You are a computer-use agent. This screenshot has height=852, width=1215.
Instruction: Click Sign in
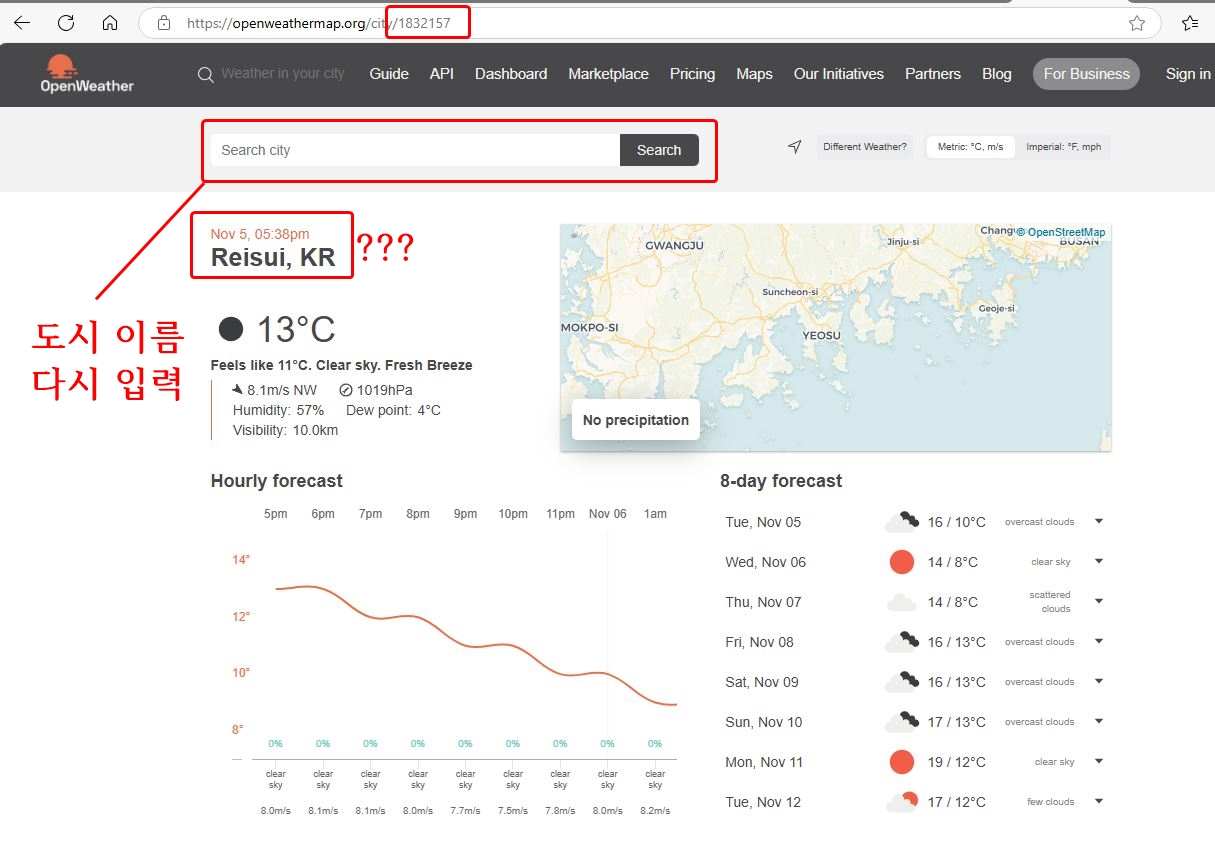pos(1188,74)
